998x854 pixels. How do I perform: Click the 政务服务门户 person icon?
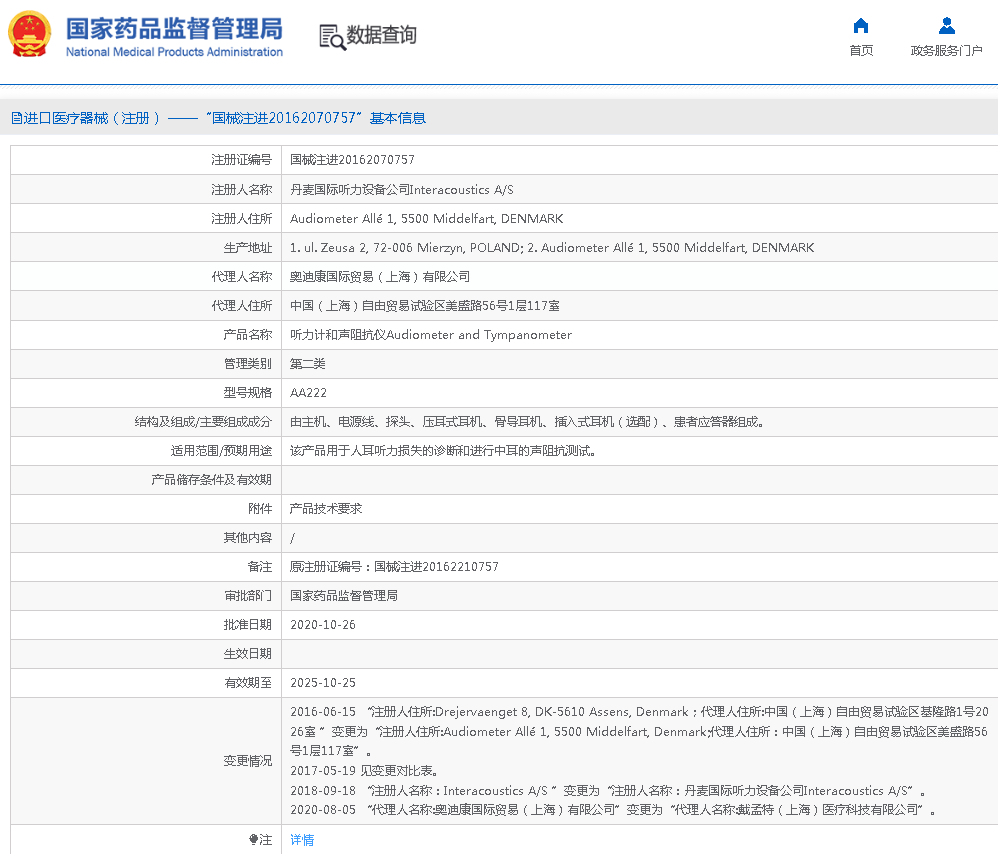pyautogui.click(x=946, y=26)
